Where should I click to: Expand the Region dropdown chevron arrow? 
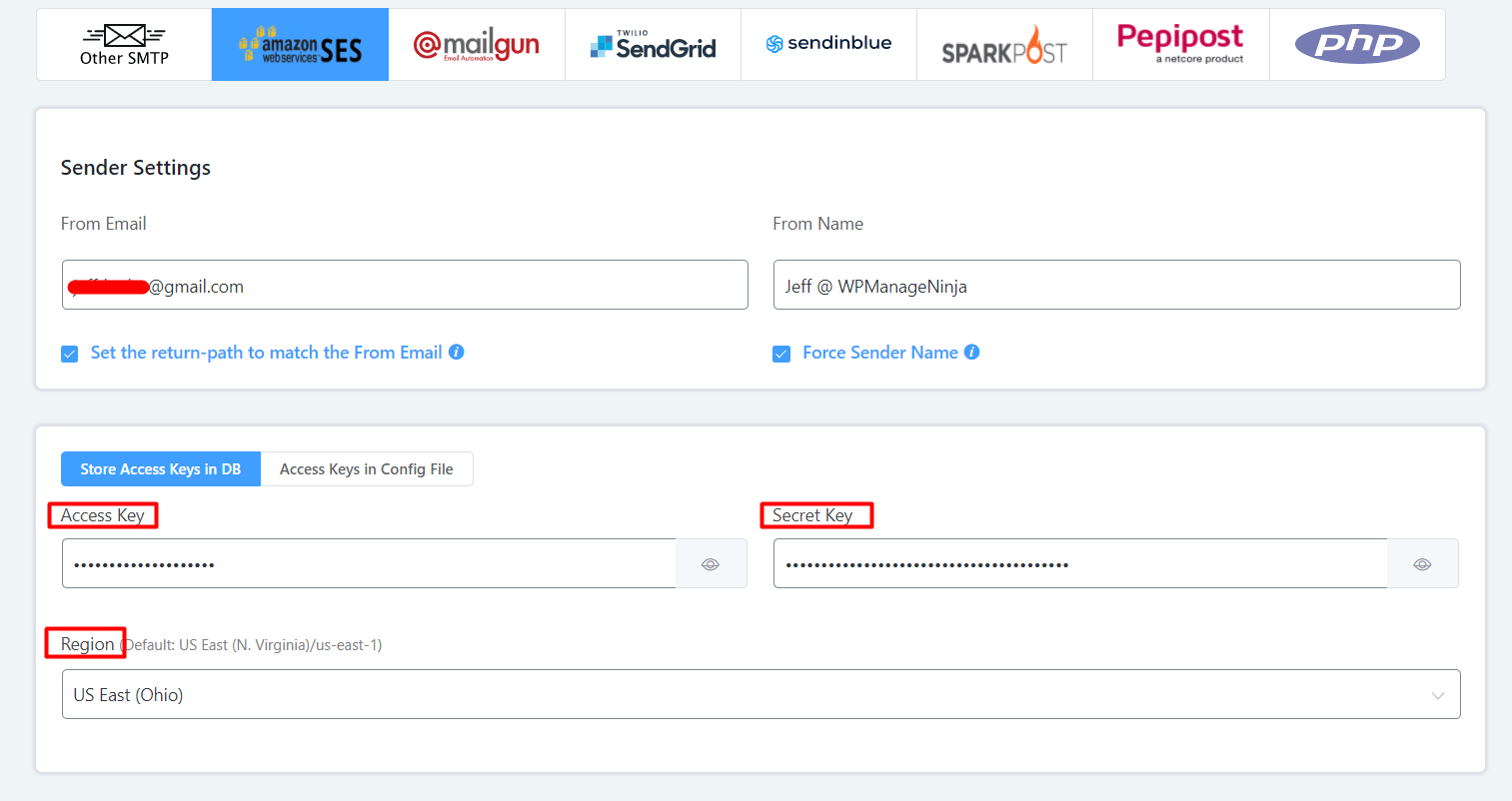[x=1438, y=695]
